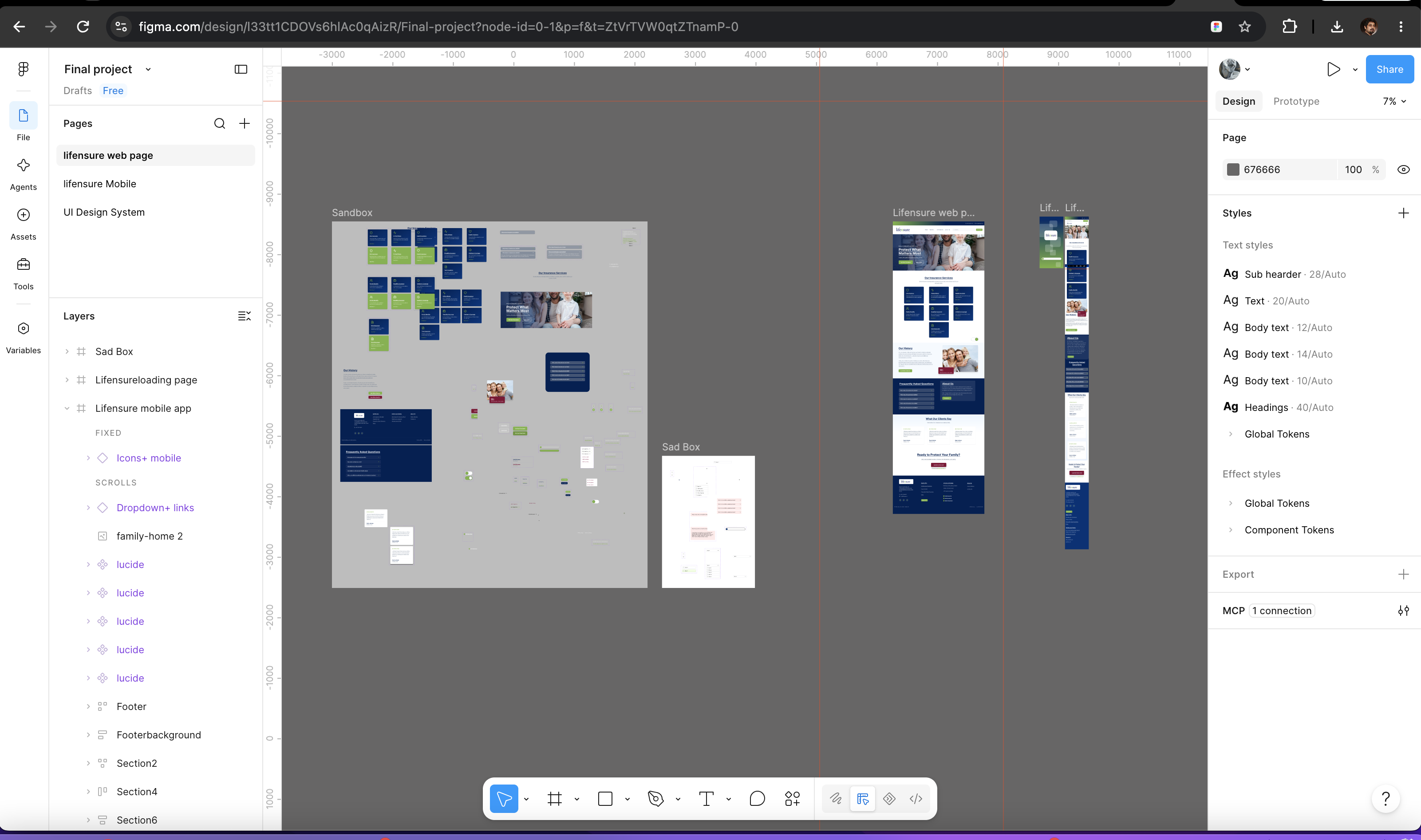This screenshot has width=1421, height=840.
Task: Toggle the sidebar collapse icon
Action: click(241, 69)
